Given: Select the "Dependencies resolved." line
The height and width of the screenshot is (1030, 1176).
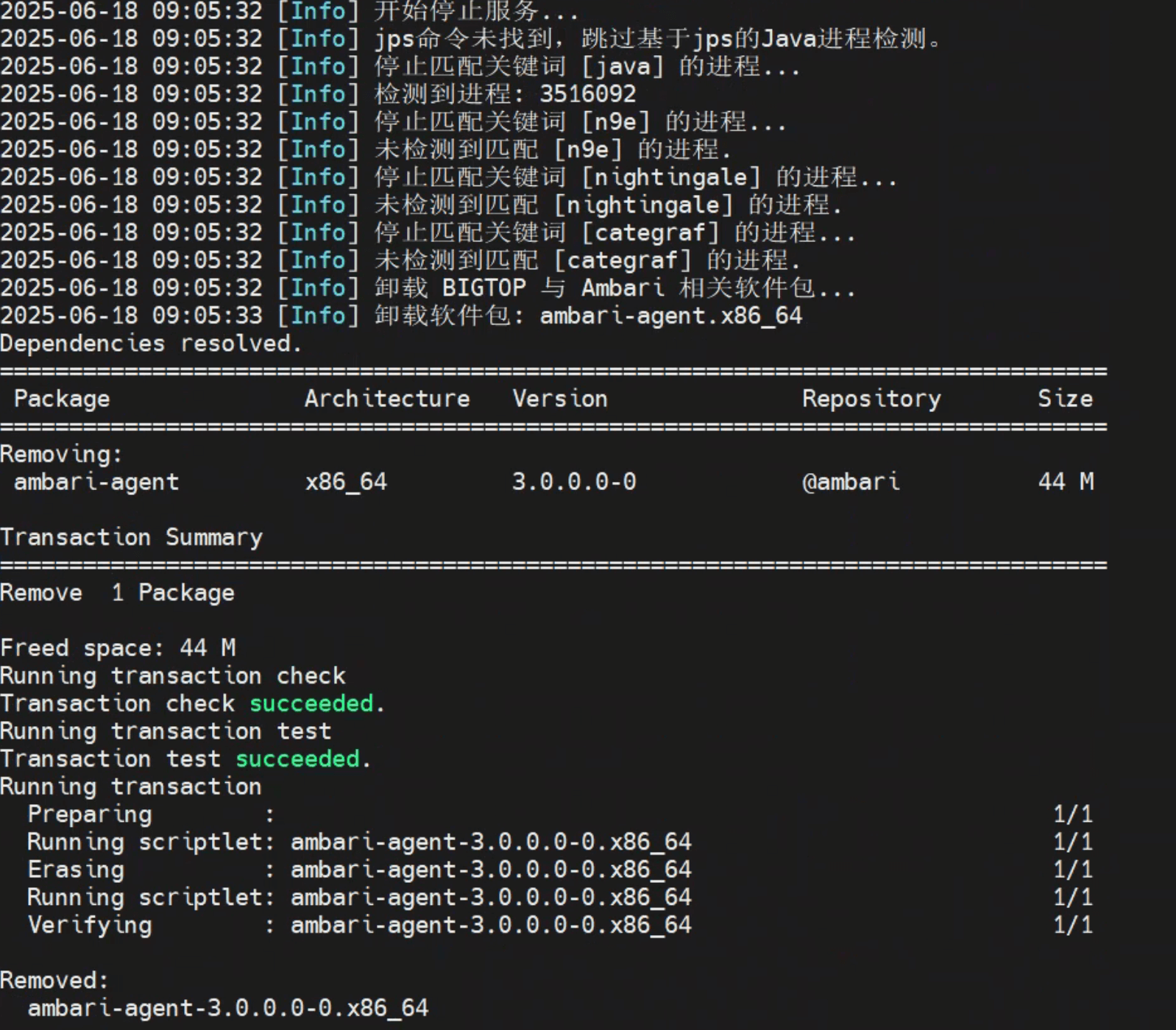Looking at the screenshot, I should point(151,344).
